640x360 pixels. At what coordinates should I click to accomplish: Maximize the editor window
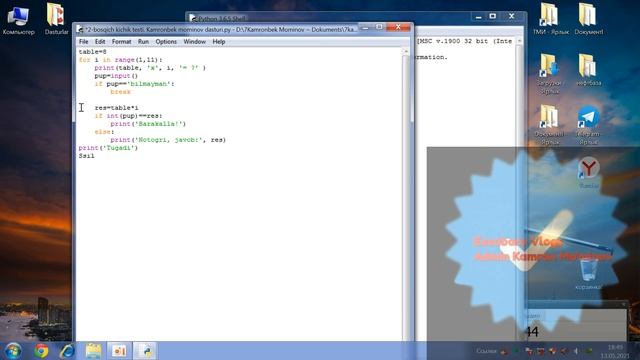[379, 27]
